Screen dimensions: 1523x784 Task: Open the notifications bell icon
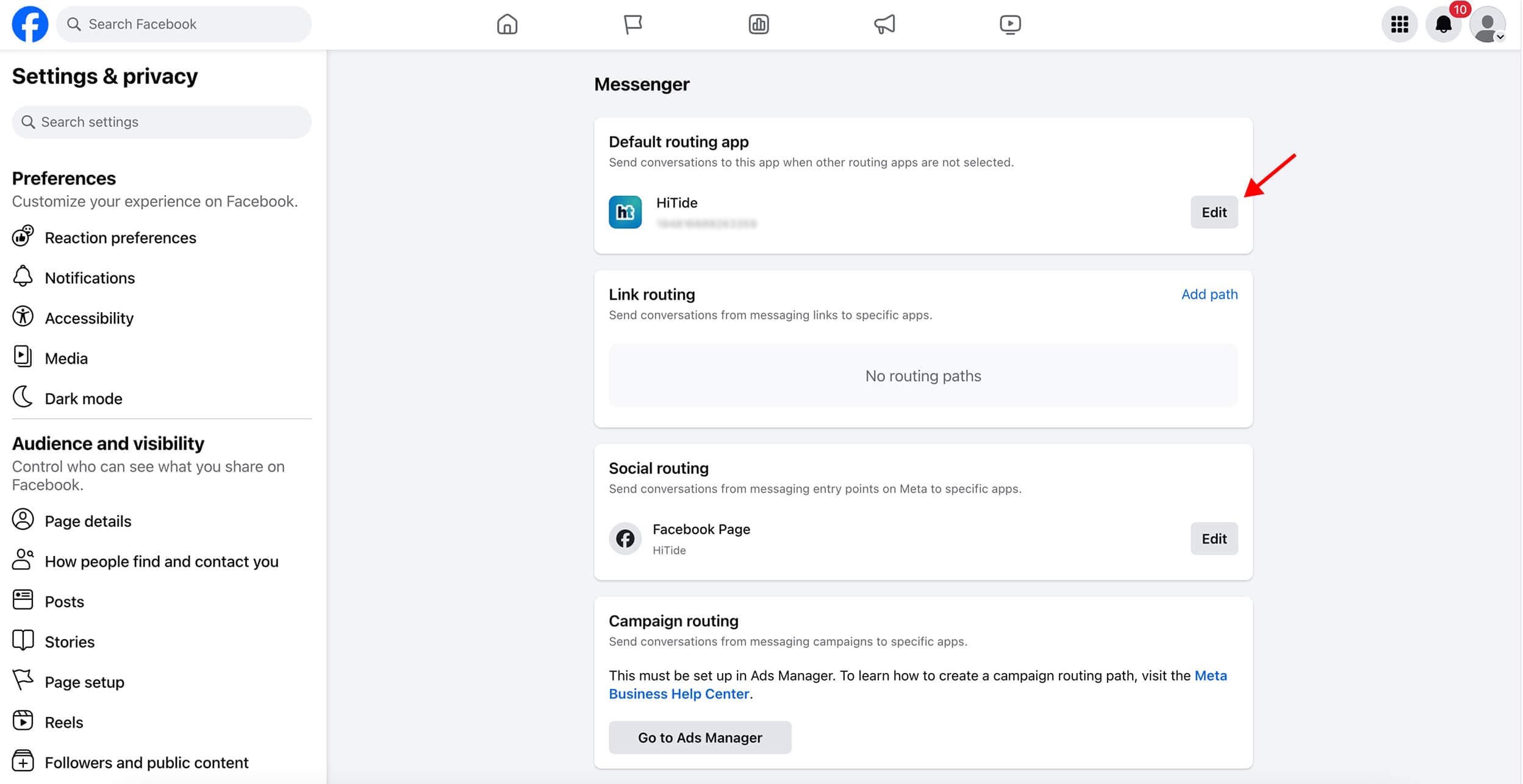coord(1443,24)
